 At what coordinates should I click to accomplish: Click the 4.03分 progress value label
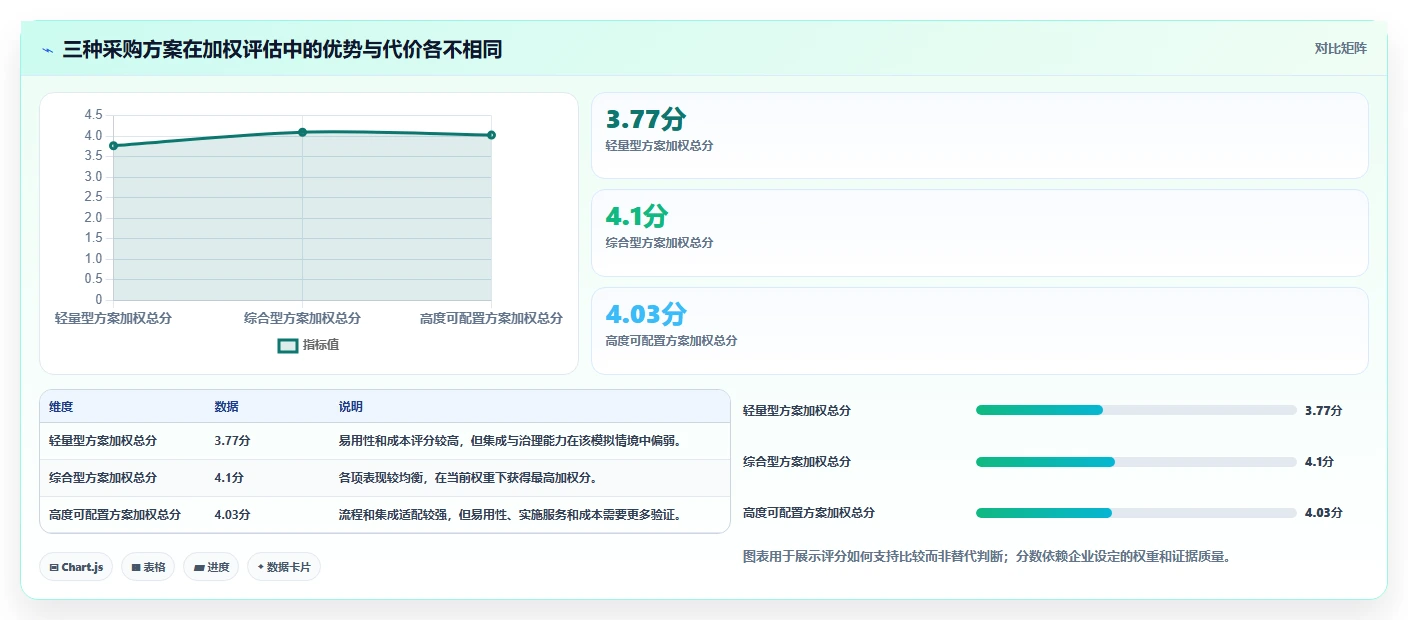coord(1324,512)
